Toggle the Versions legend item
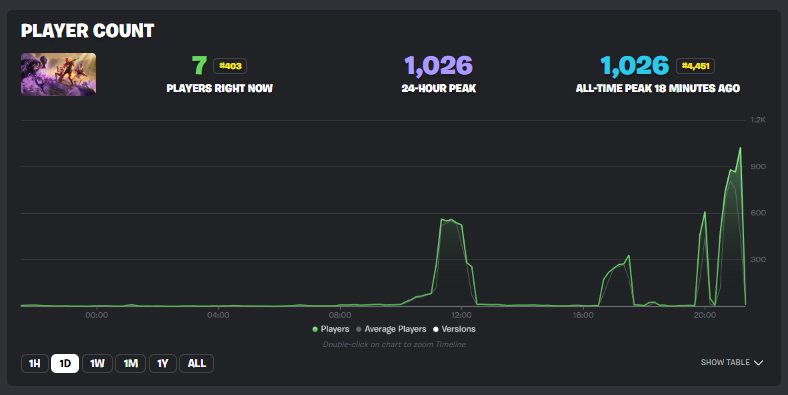Screen dimensions: 788x395 pyautogui.click(x=454, y=329)
